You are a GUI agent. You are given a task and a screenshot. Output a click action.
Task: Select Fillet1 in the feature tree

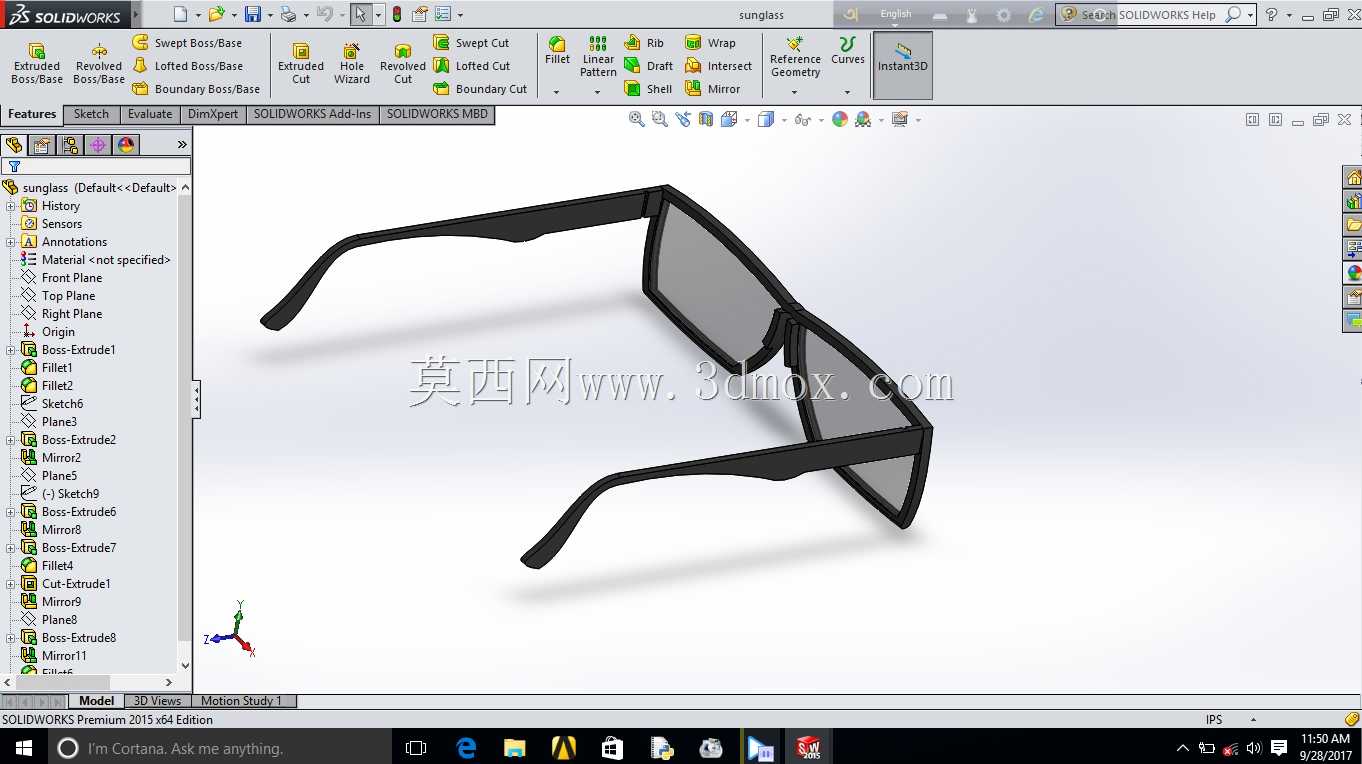57,368
